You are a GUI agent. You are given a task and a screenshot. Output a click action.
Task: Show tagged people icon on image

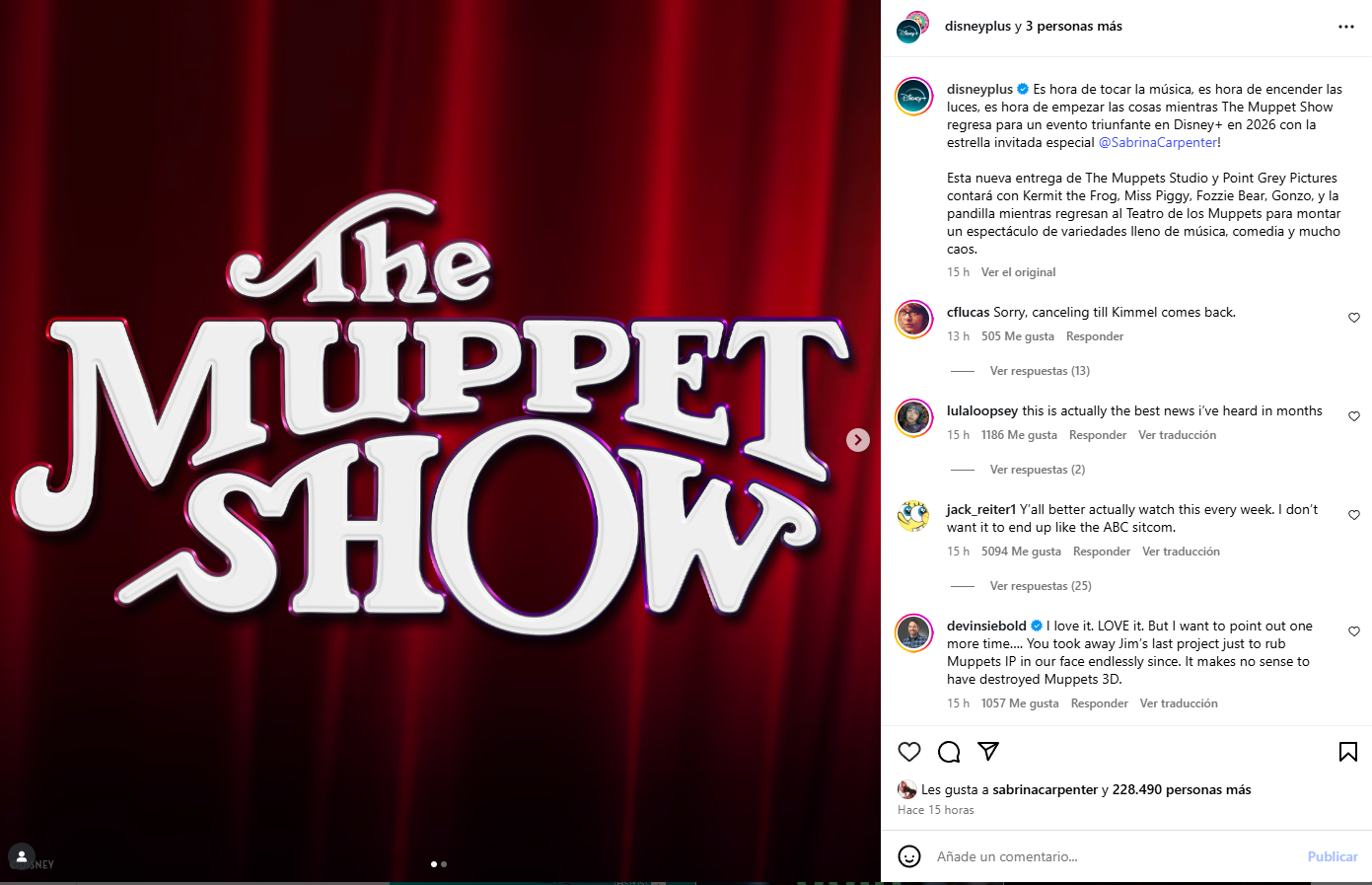click(22, 856)
